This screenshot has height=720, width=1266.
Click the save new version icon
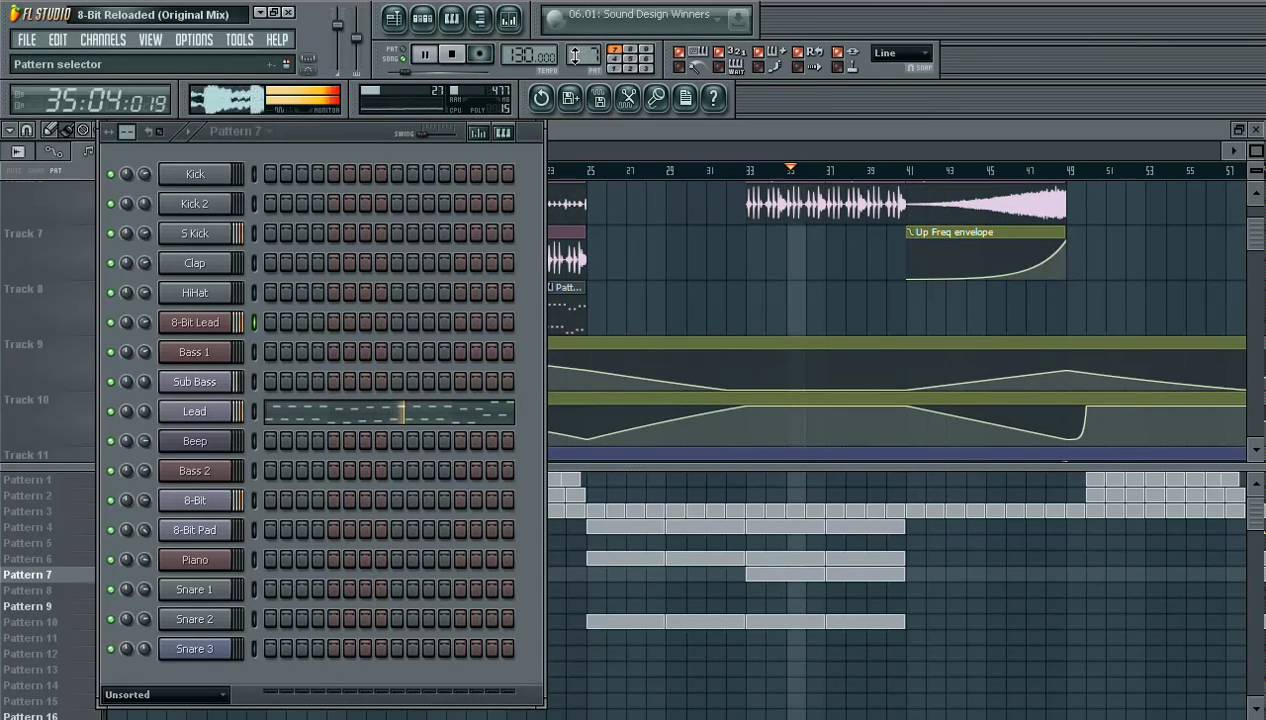[570, 97]
